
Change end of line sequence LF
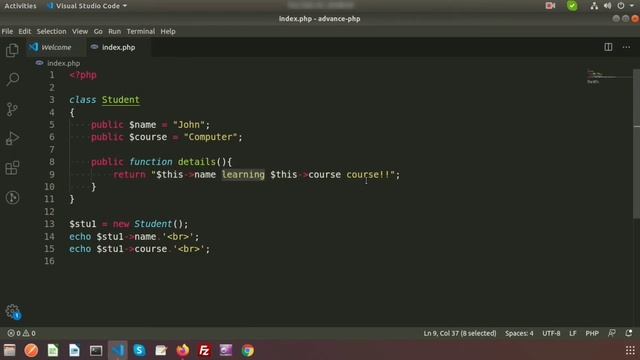(x=573, y=333)
